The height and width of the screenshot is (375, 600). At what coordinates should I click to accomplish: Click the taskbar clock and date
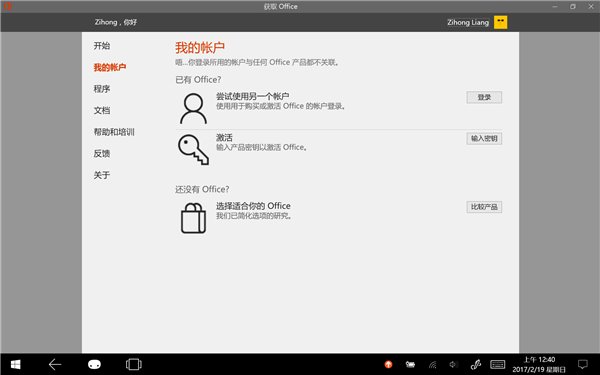[x=539, y=365]
